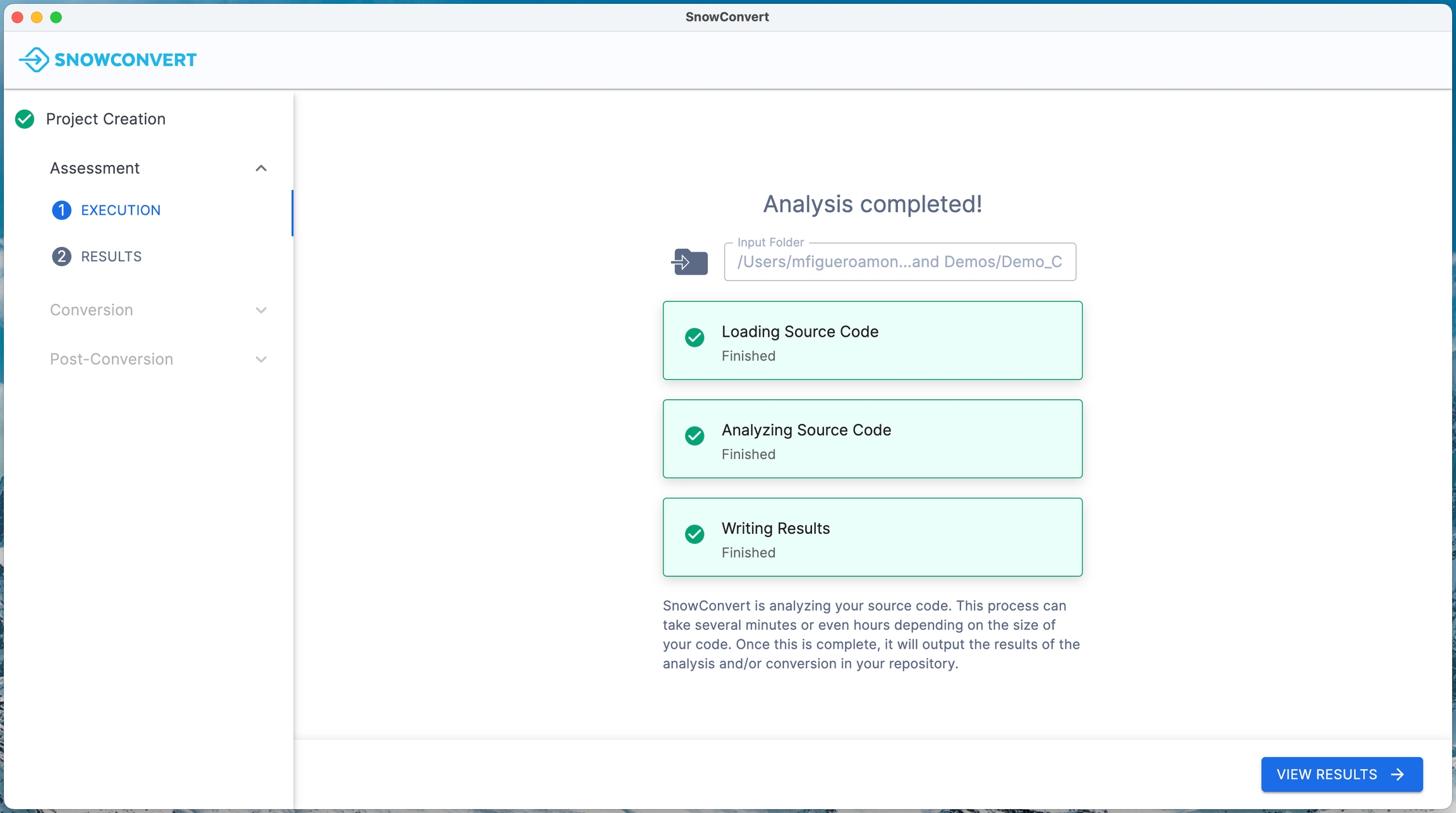Viewport: 1456px width, 813px height.
Task: Click the Project Creation label
Action: (x=106, y=119)
